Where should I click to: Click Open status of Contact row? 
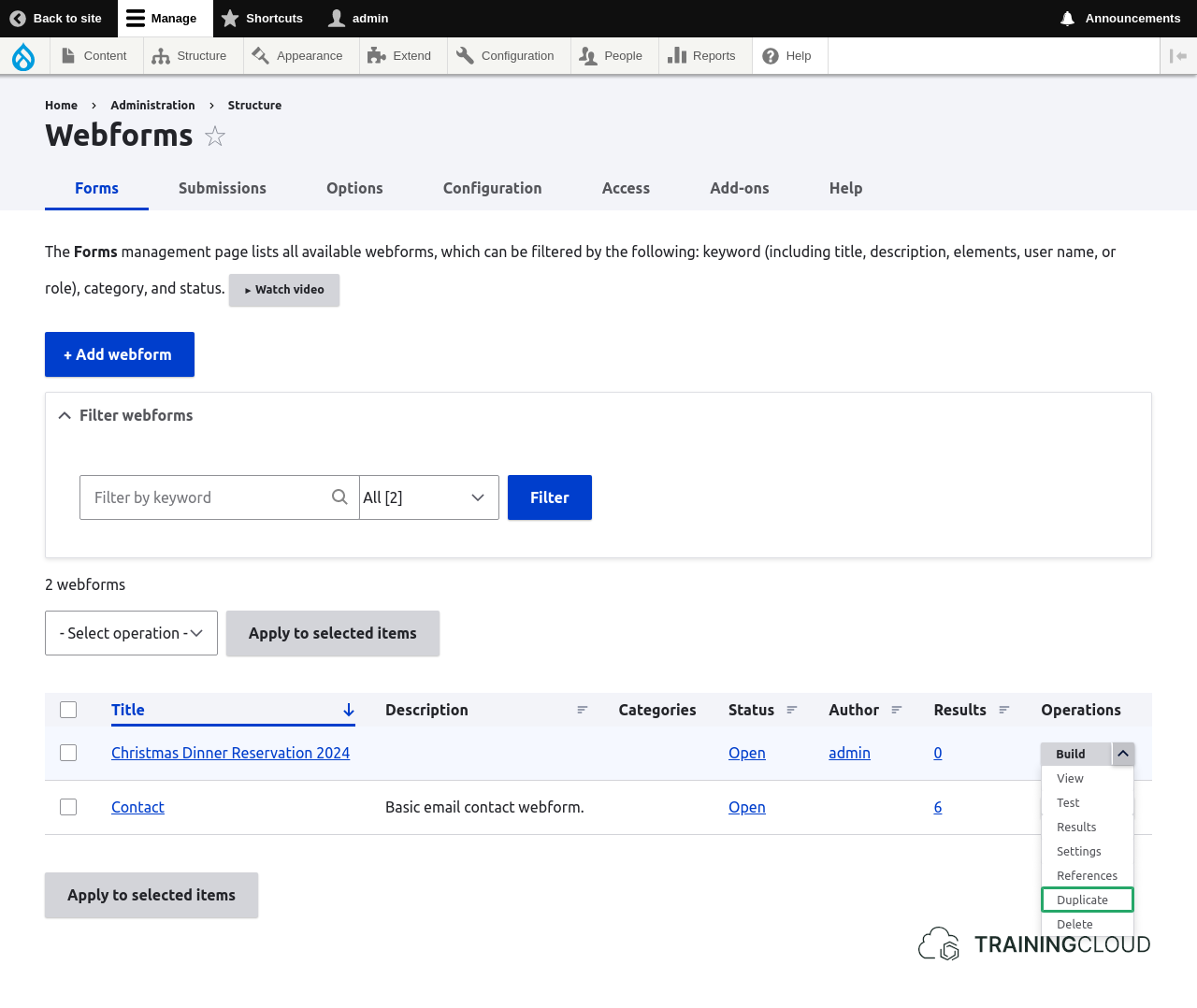pos(747,807)
